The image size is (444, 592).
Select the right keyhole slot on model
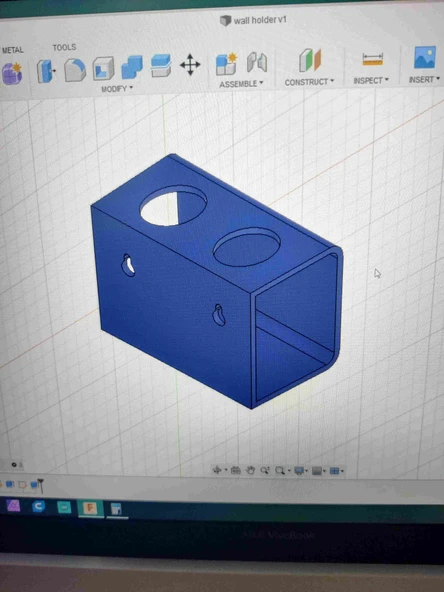(219, 315)
